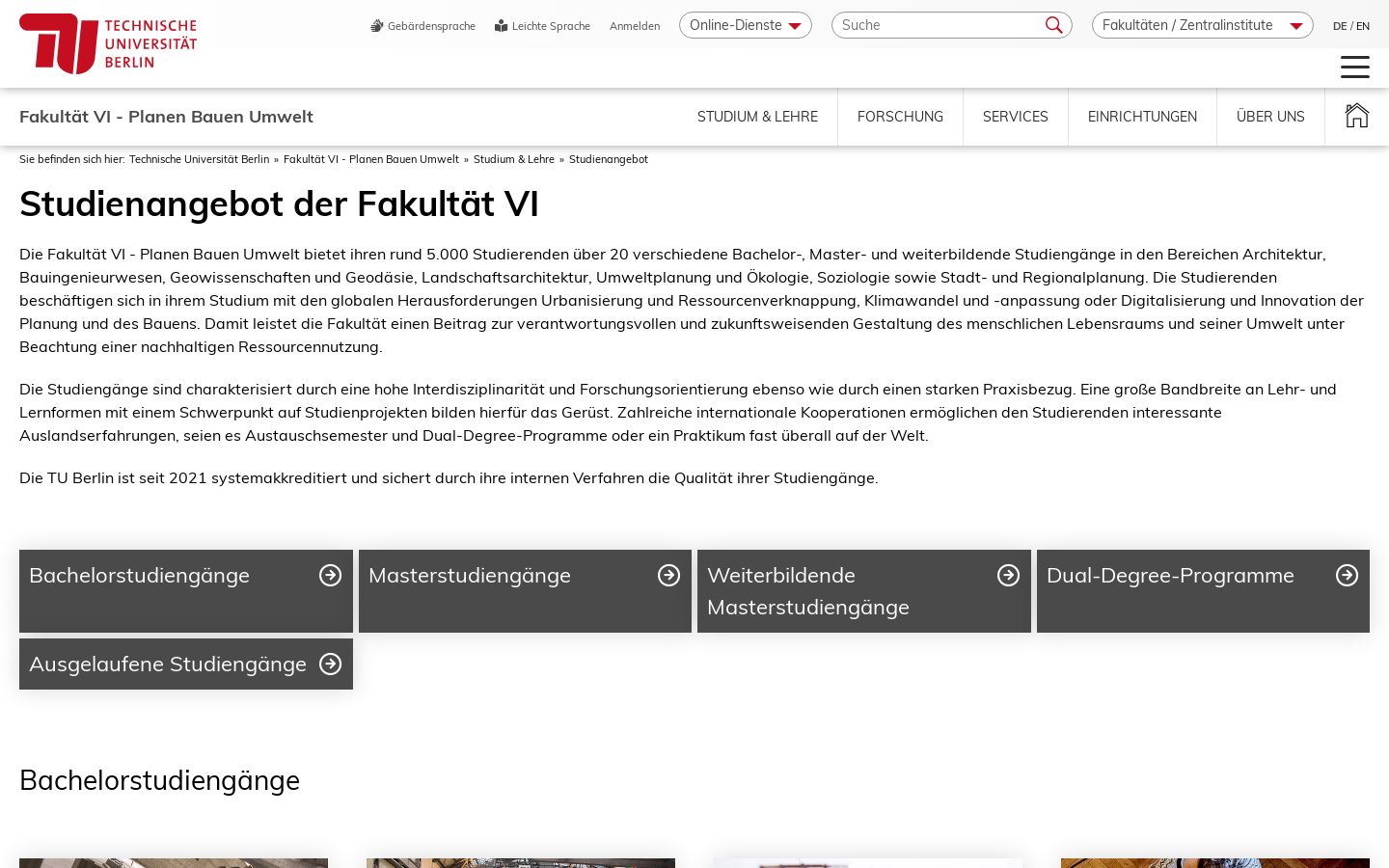
Task: Open the Dual-Degree-Programme tile
Action: tap(1203, 591)
